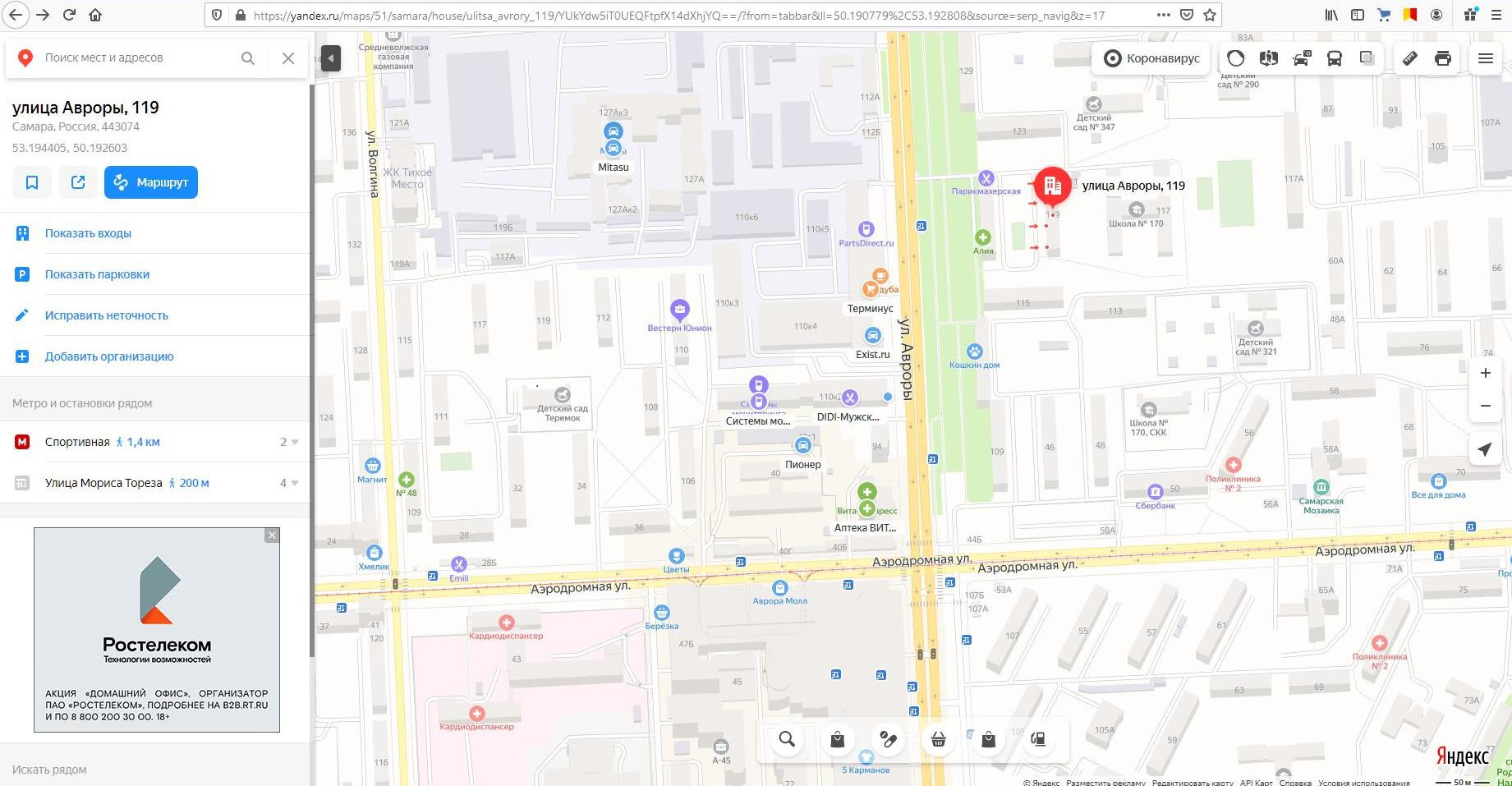The image size is (1512, 786).
Task: Open the page actions three-dots menu
Action: tap(1164, 15)
